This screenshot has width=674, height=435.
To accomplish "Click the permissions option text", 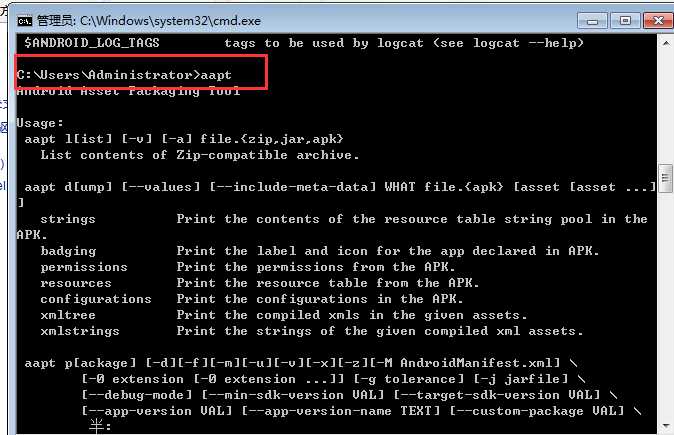I will pyautogui.click(x=84, y=267).
